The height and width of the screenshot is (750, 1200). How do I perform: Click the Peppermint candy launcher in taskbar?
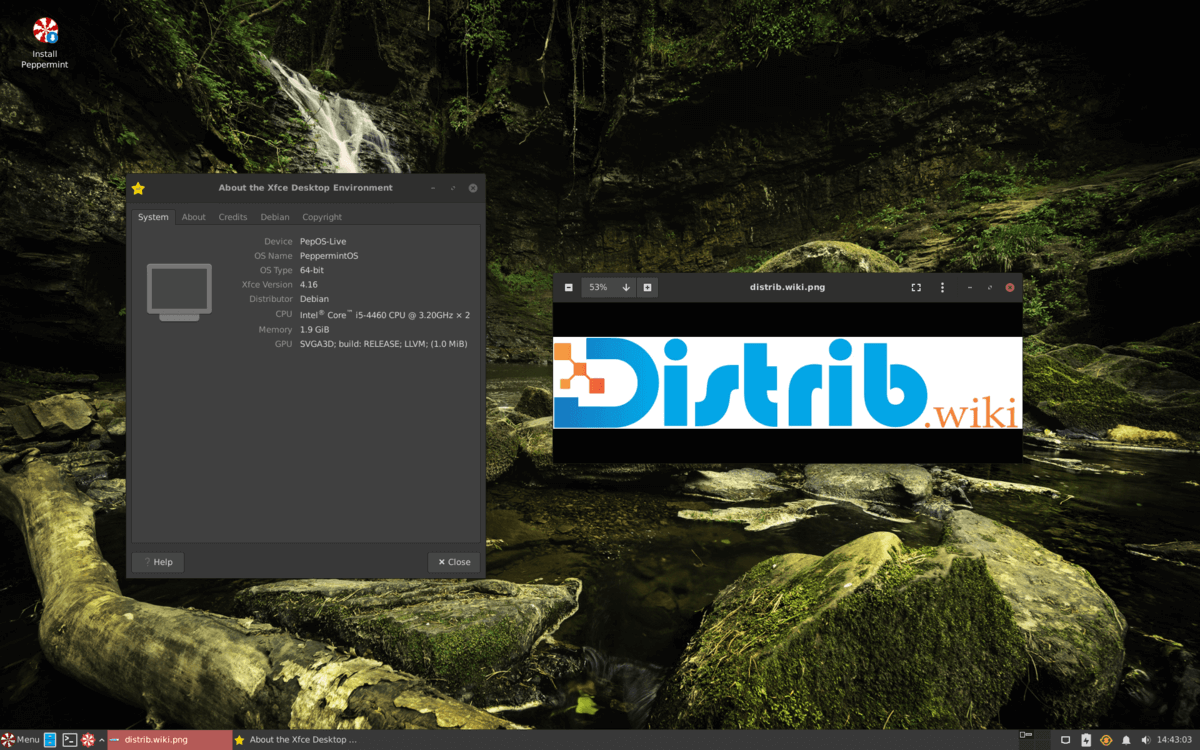click(x=88, y=740)
